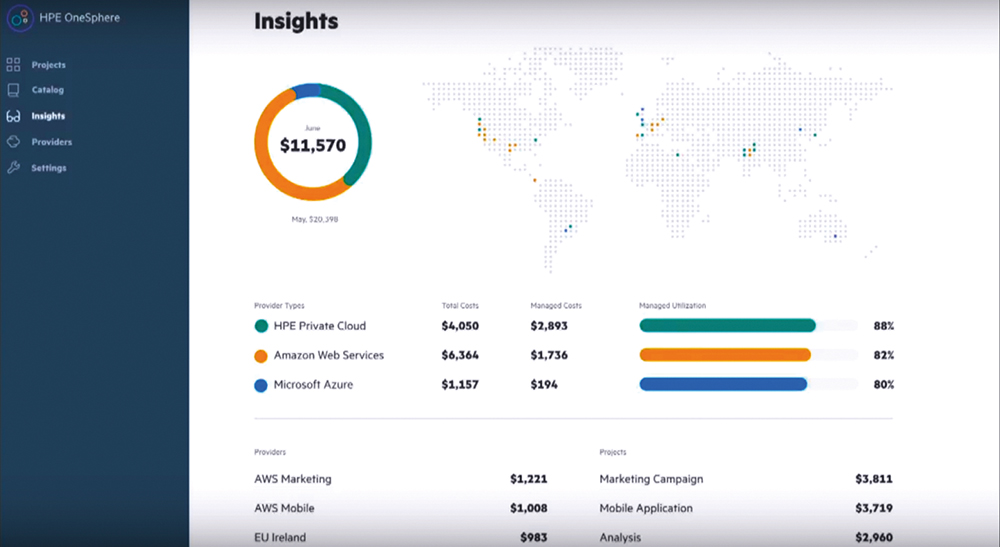Click the Microsoft Azure utilization bar
The image size is (1000, 547).
click(x=748, y=384)
